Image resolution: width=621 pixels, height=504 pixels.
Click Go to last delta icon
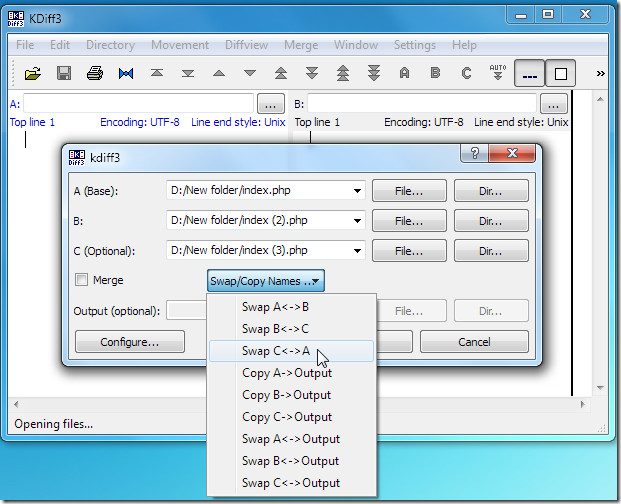pos(188,73)
